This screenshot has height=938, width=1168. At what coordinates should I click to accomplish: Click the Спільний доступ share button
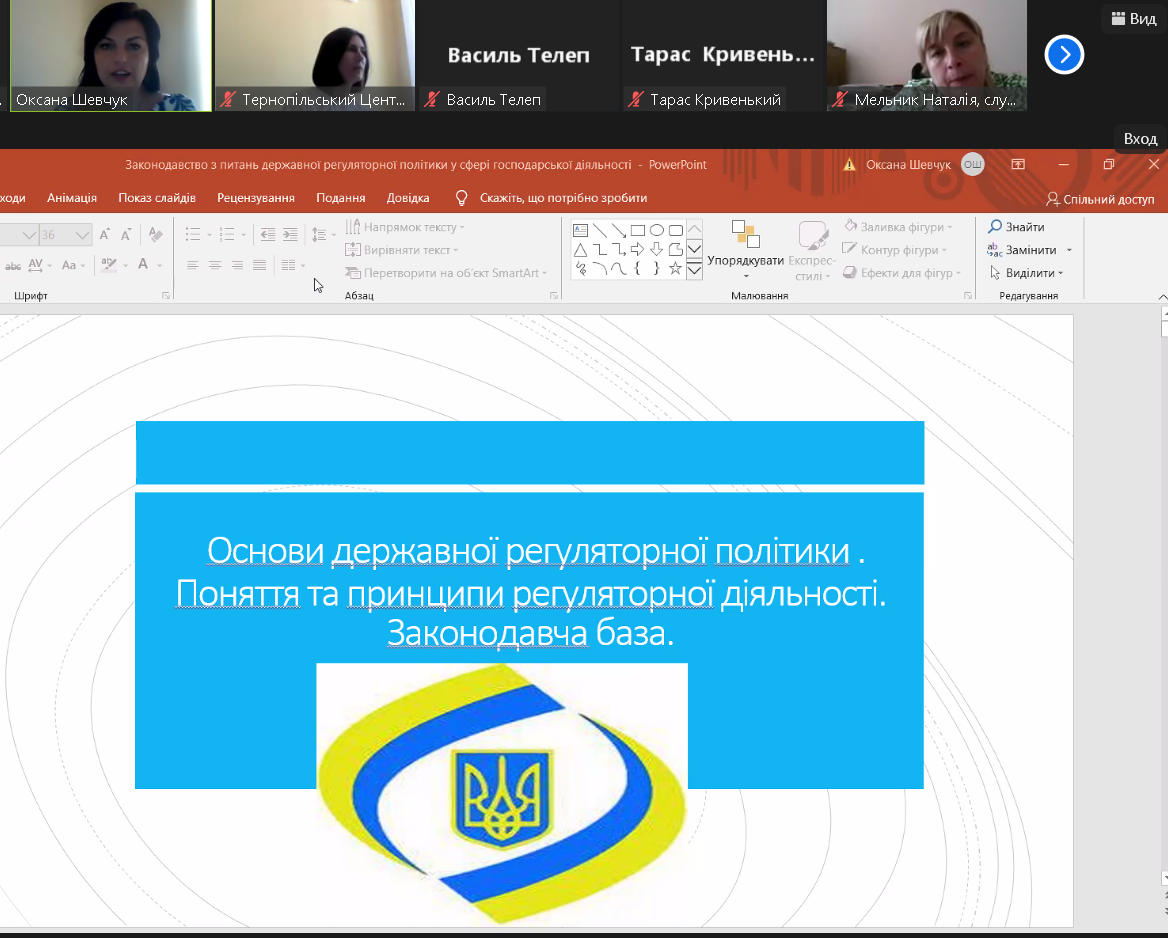(1100, 199)
